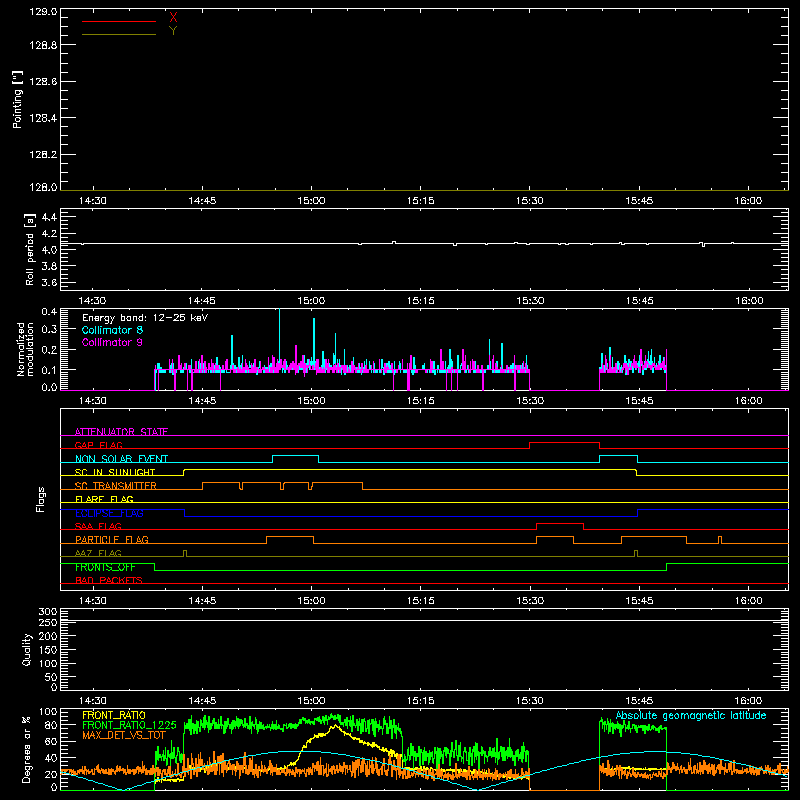Click 14:45 under the Flags panel

click(202, 601)
